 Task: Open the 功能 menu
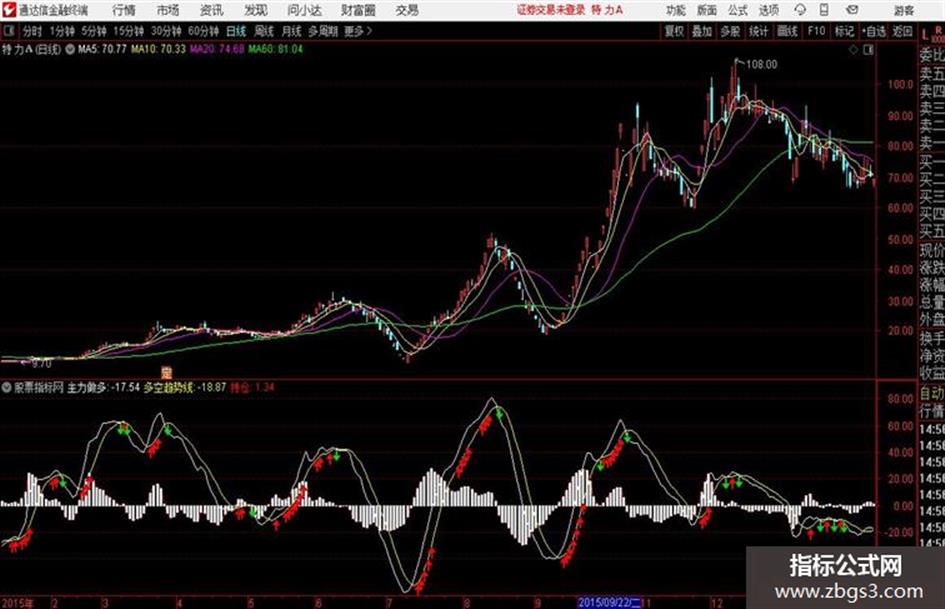tap(676, 10)
